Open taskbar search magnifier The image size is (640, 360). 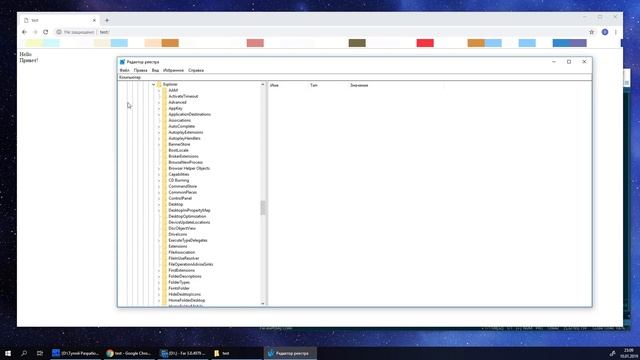(x=24, y=353)
